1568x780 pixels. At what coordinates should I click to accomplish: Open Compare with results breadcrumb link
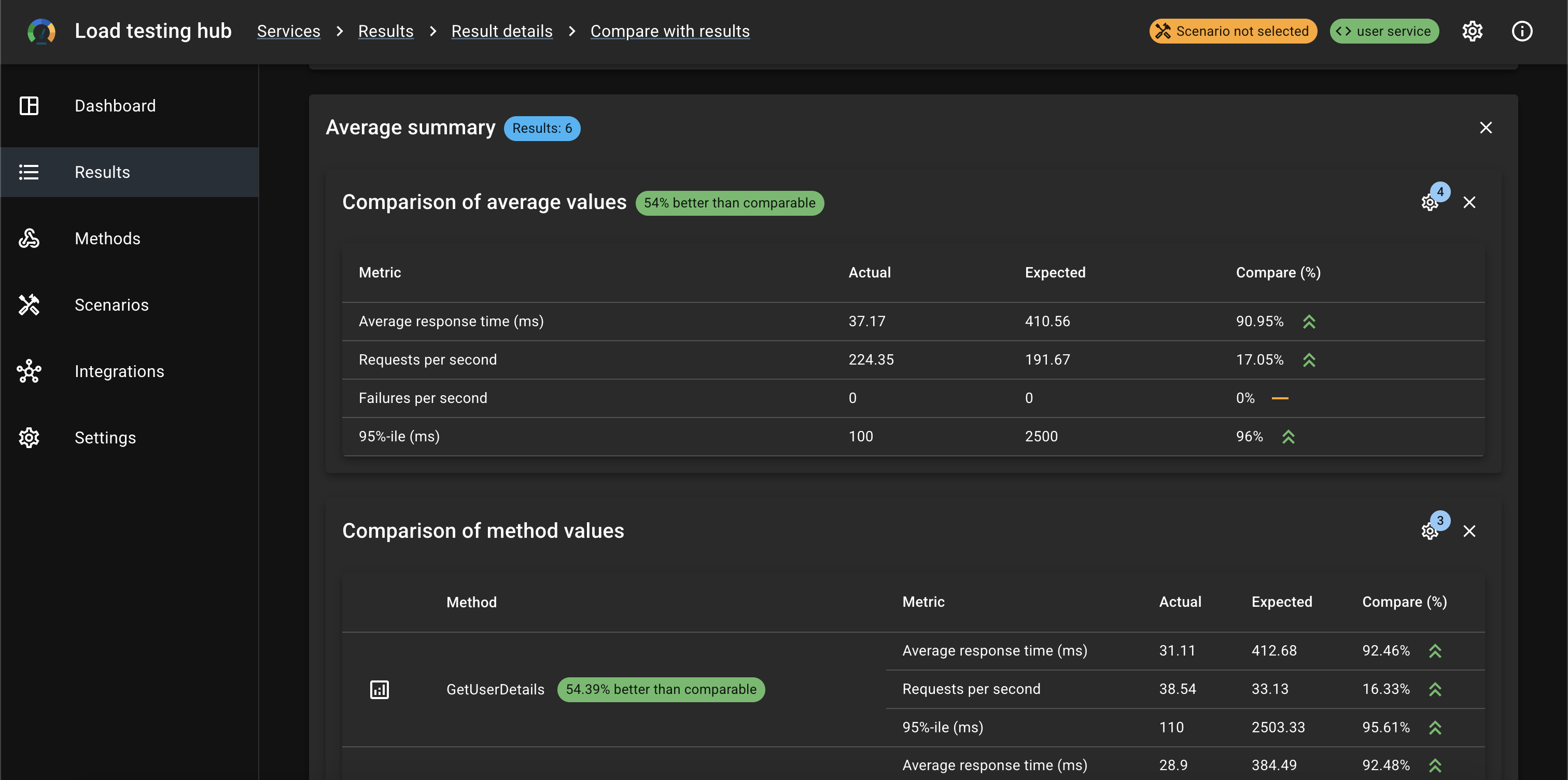tap(670, 31)
